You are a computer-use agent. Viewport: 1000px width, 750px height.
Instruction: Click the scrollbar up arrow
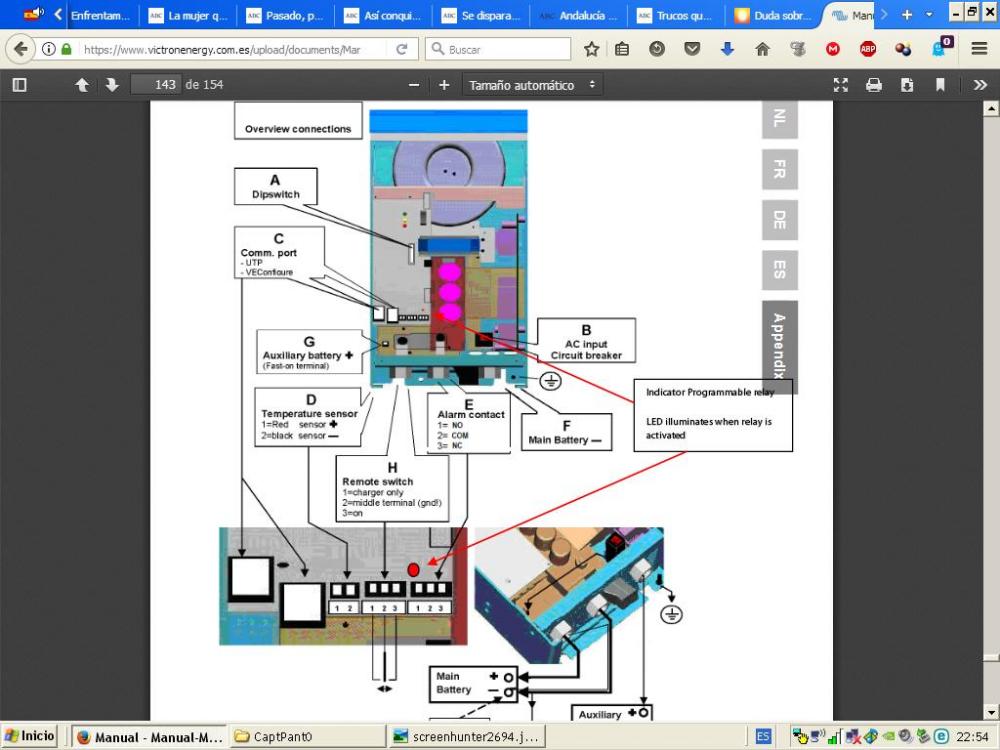[990, 109]
